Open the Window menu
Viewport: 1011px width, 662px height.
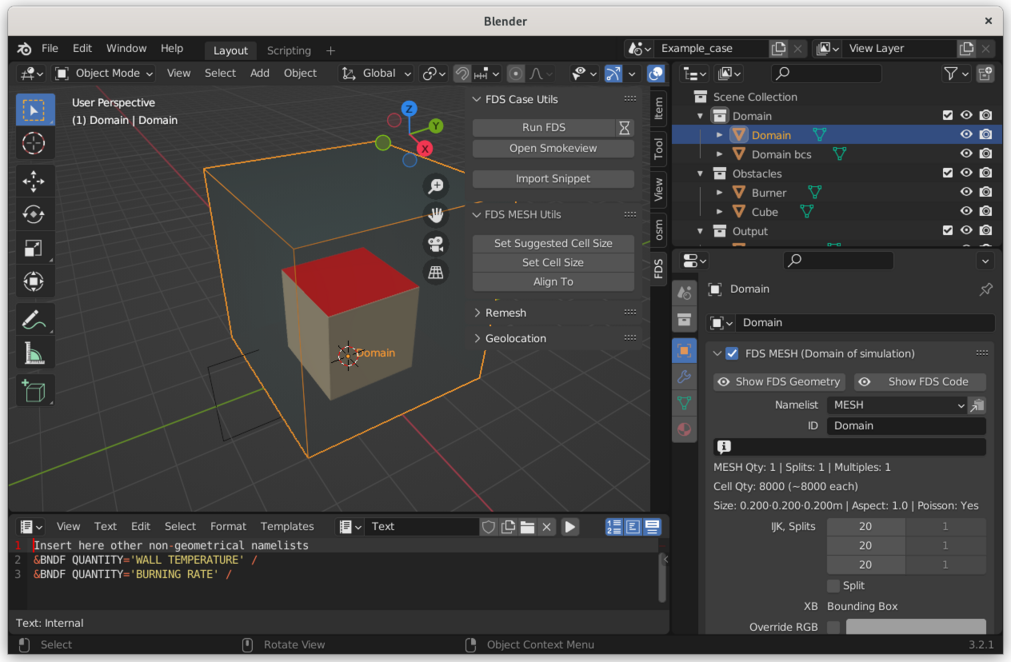[126, 48]
